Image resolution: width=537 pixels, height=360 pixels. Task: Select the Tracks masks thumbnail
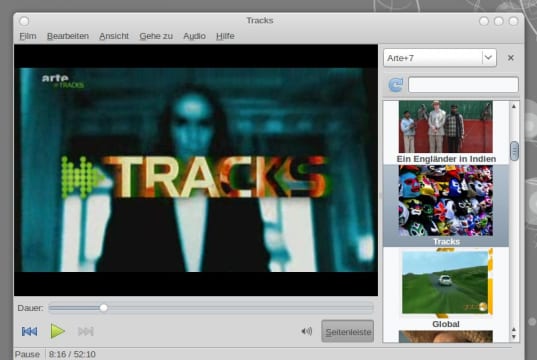446,201
